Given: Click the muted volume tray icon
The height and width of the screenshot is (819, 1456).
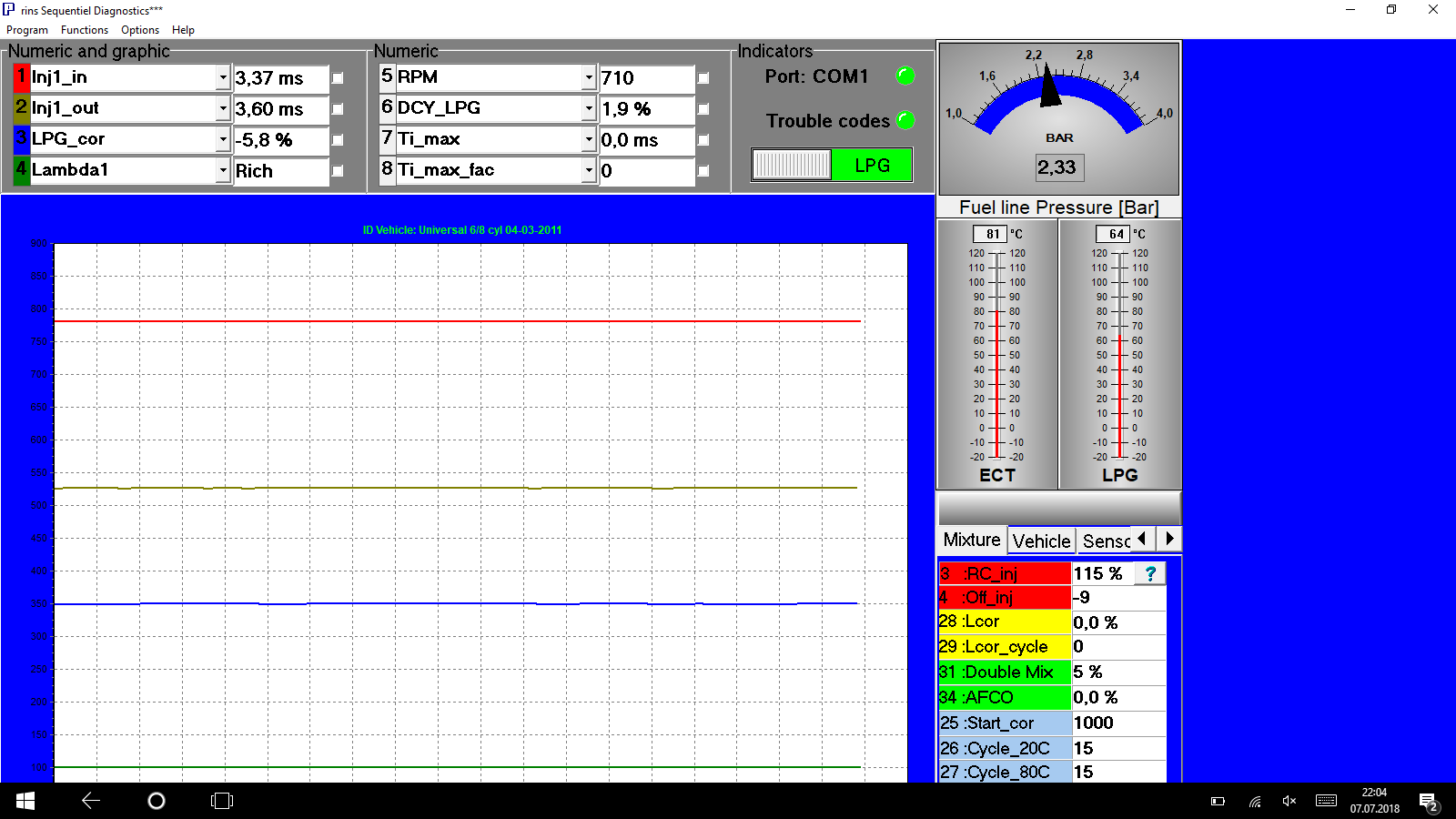Looking at the screenshot, I should 1289,802.
